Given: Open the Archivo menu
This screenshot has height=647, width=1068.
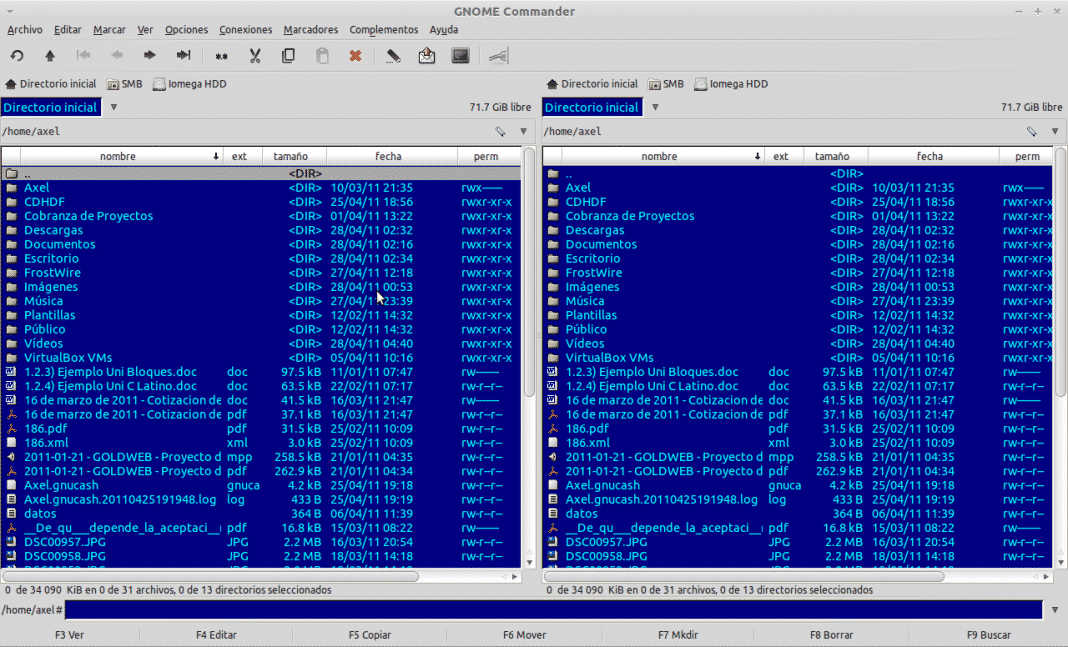Looking at the screenshot, I should [x=25, y=30].
